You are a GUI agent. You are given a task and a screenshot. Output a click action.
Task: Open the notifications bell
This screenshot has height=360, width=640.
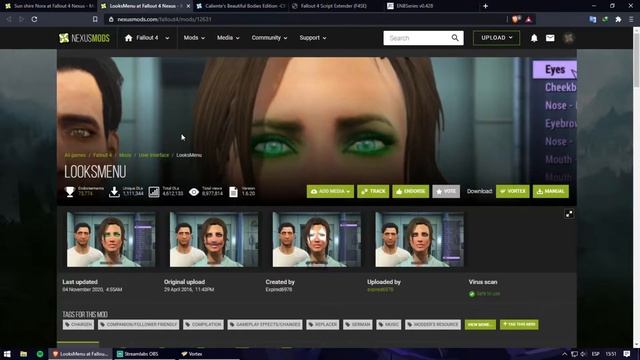(x=534, y=38)
